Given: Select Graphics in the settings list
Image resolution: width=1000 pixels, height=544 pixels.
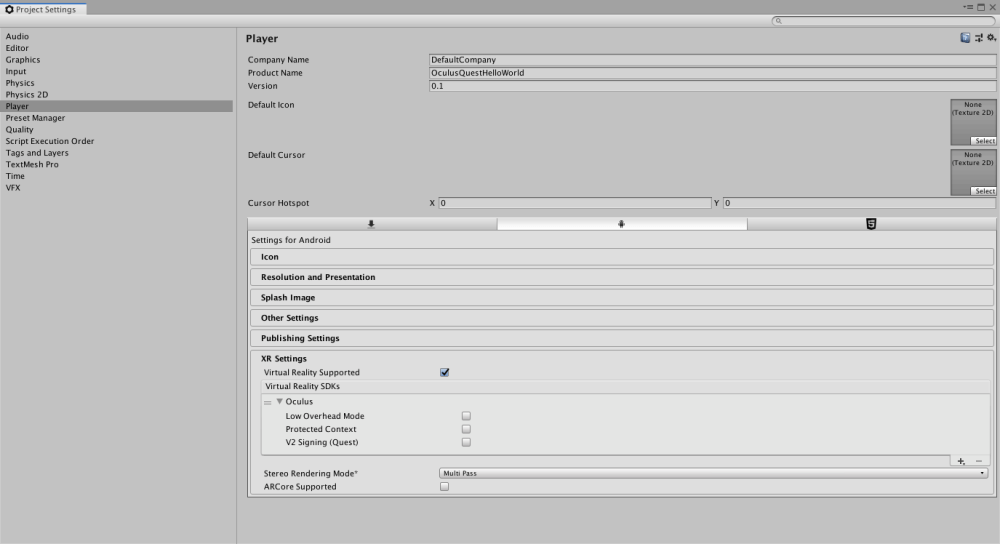Looking at the screenshot, I should tap(23, 60).
